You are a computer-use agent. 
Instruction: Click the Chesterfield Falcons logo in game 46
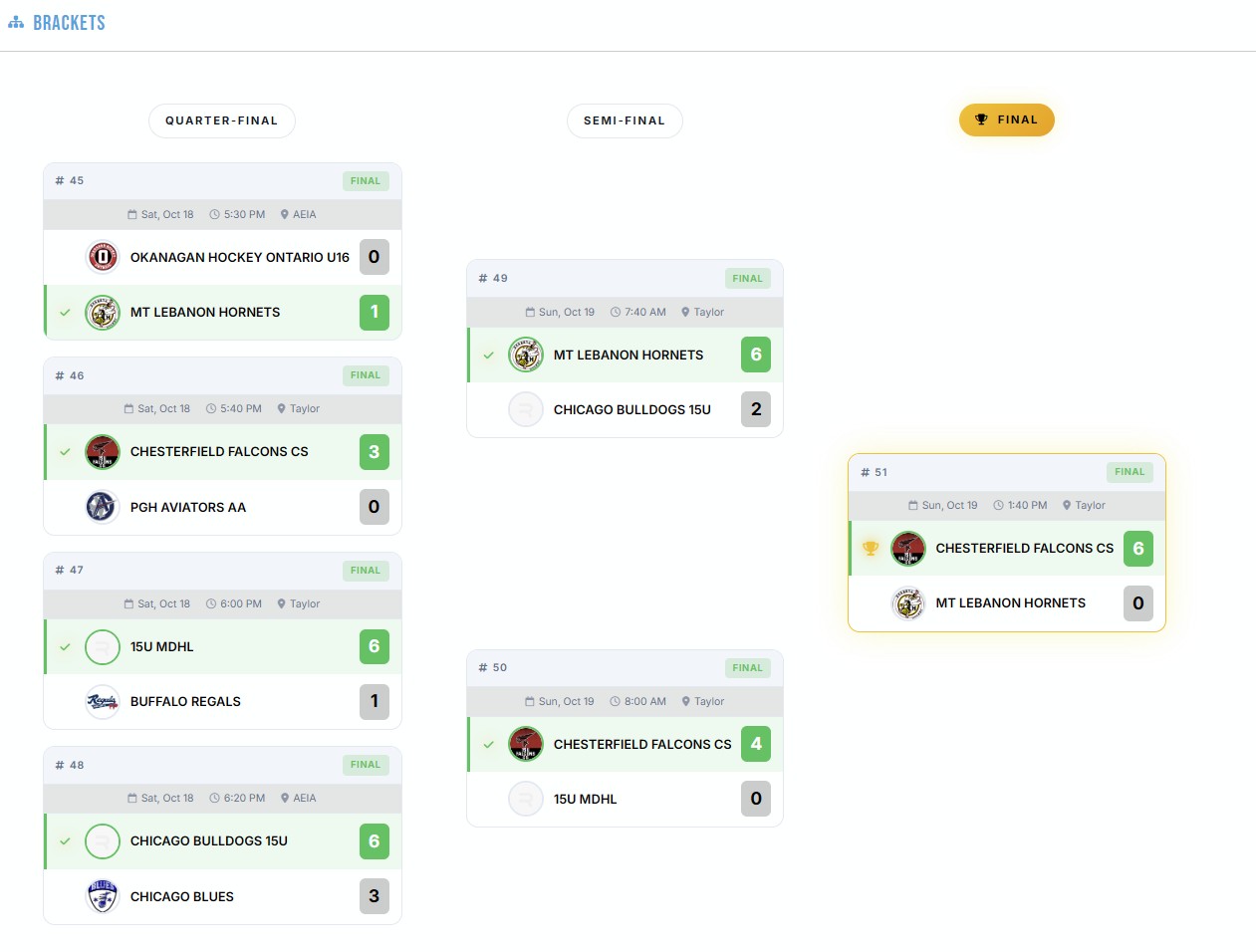[102, 452]
